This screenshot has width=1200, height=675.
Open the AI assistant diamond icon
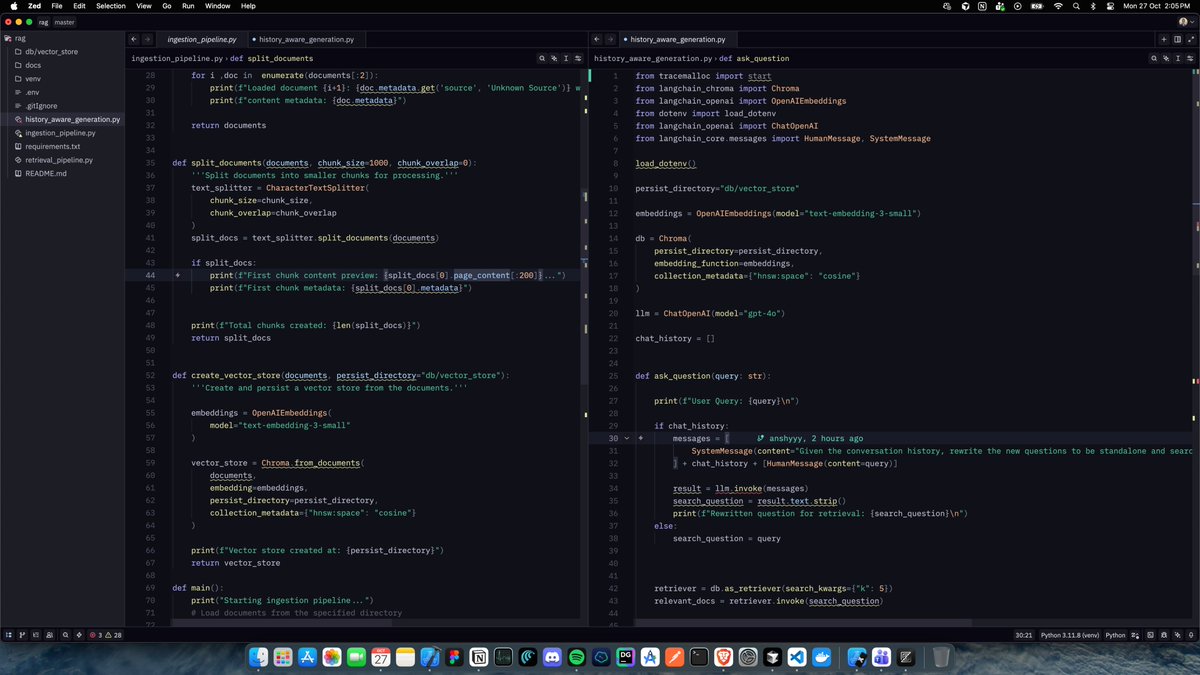point(79,634)
